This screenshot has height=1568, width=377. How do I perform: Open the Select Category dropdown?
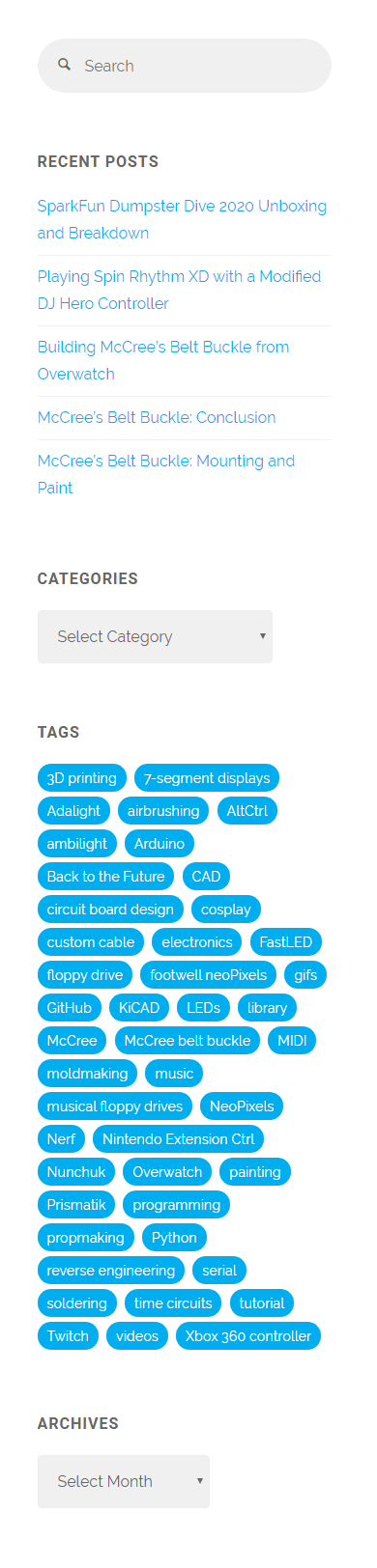(155, 636)
